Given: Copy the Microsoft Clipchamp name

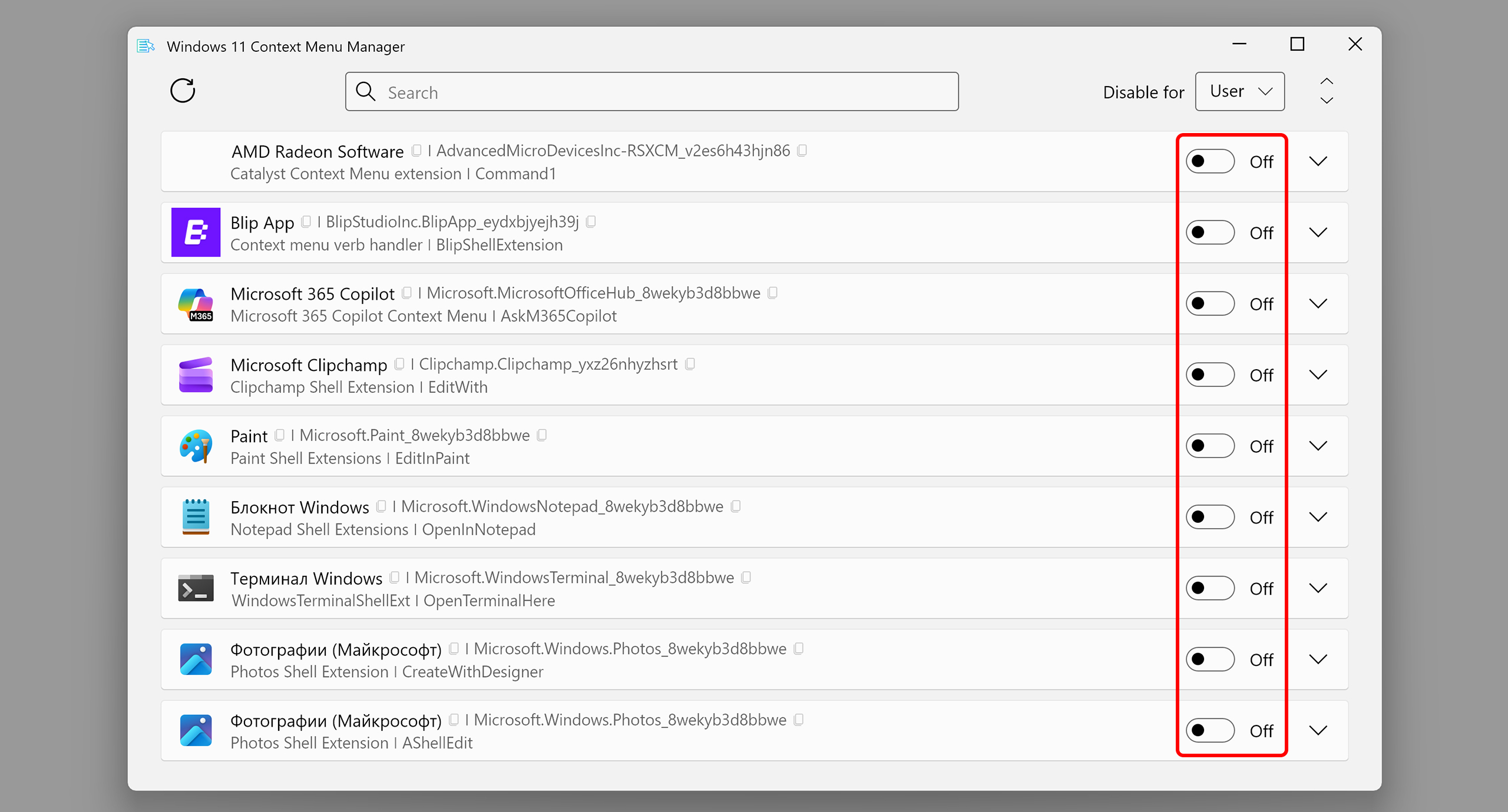Looking at the screenshot, I should [399, 364].
